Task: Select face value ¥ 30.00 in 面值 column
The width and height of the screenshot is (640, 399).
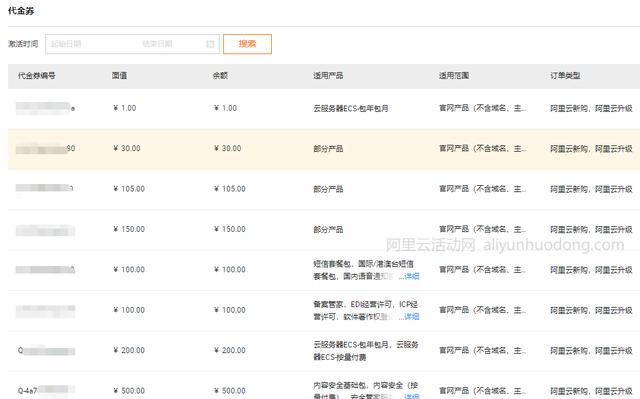Action: pyautogui.click(x=127, y=149)
